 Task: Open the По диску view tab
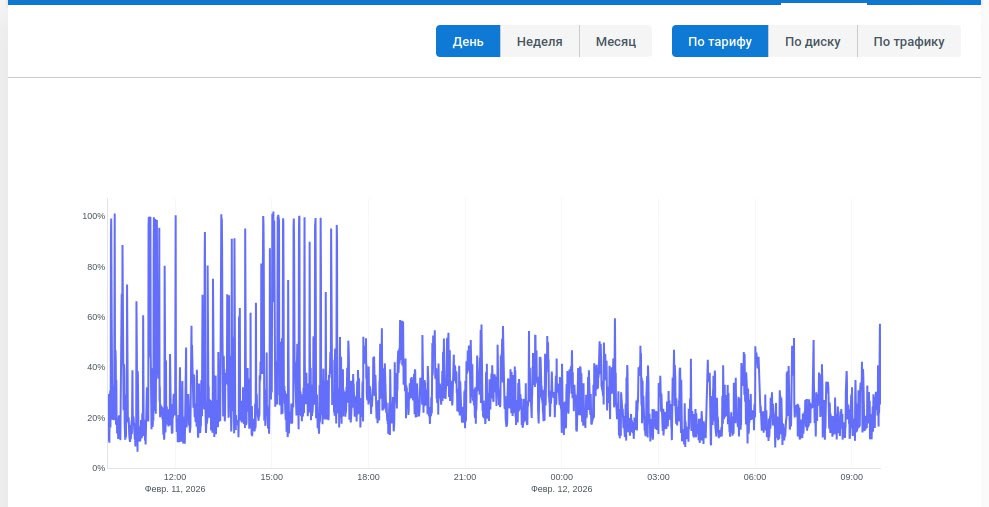812,42
